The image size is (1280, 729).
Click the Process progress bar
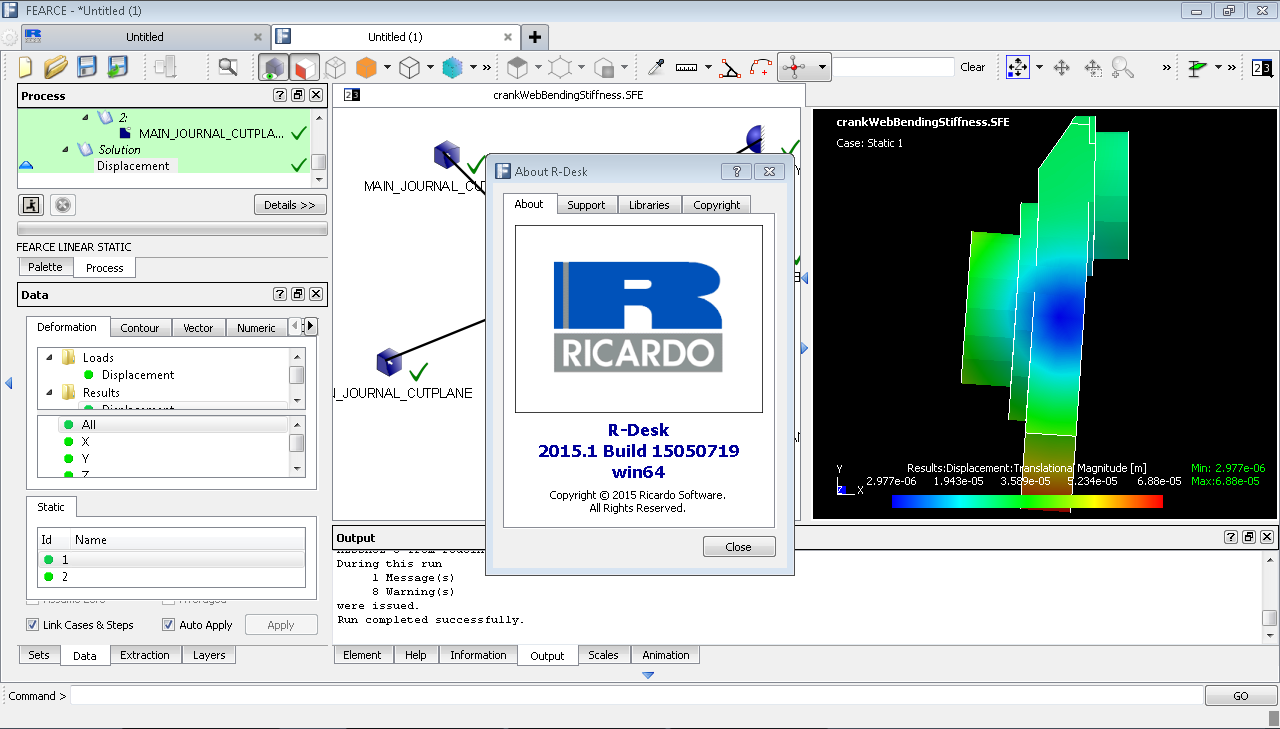tap(172, 229)
